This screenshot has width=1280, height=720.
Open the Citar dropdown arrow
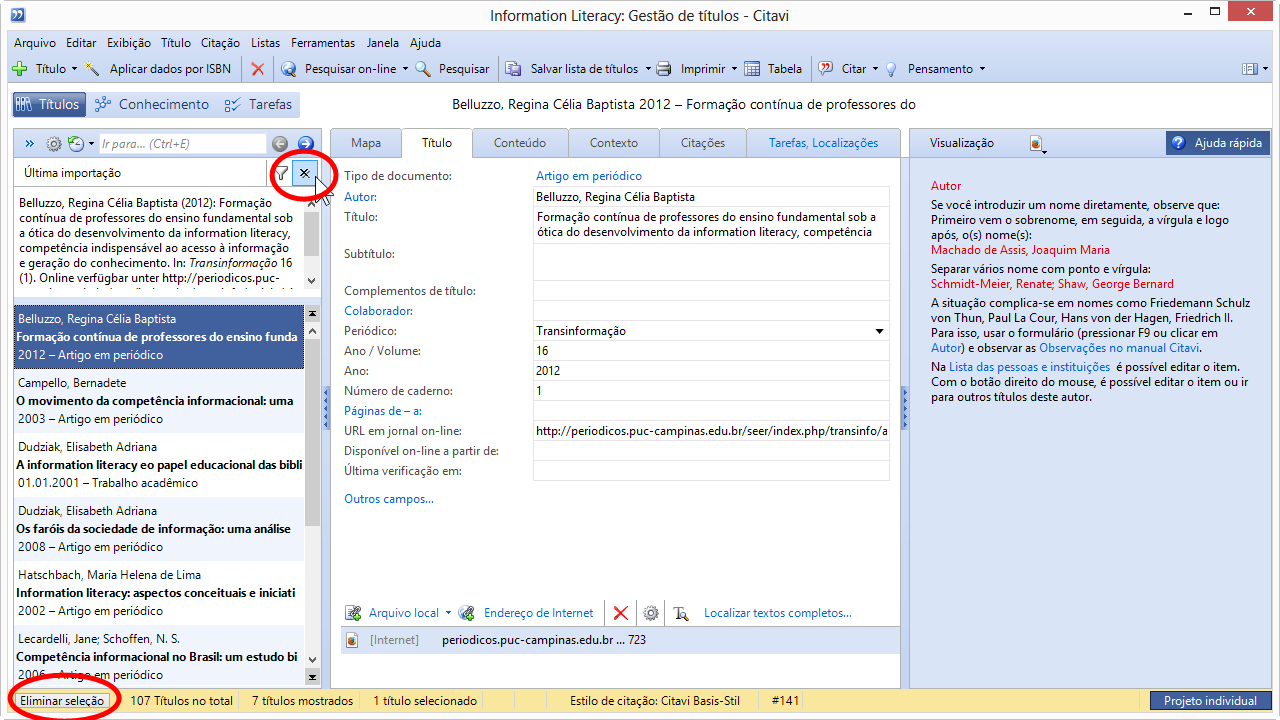(x=875, y=69)
